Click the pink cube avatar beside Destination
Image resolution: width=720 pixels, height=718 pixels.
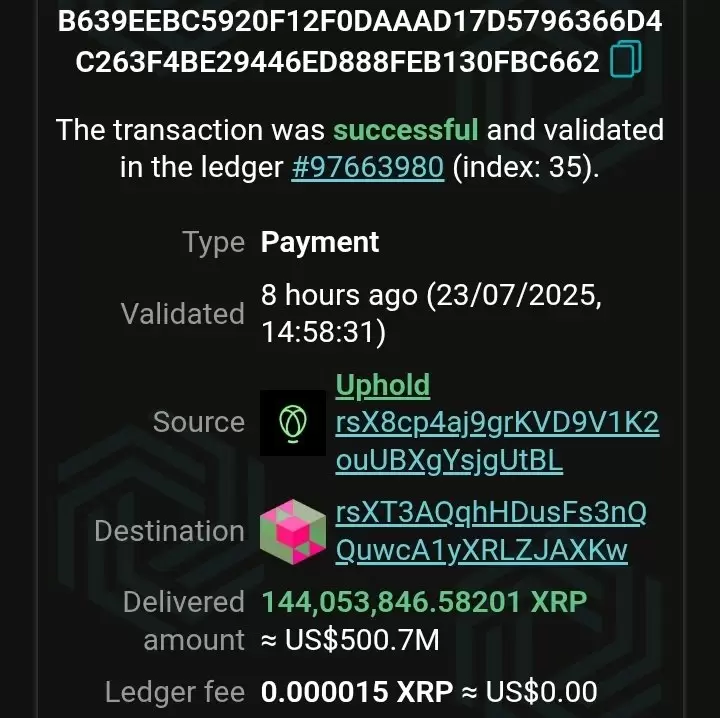[x=293, y=532]
